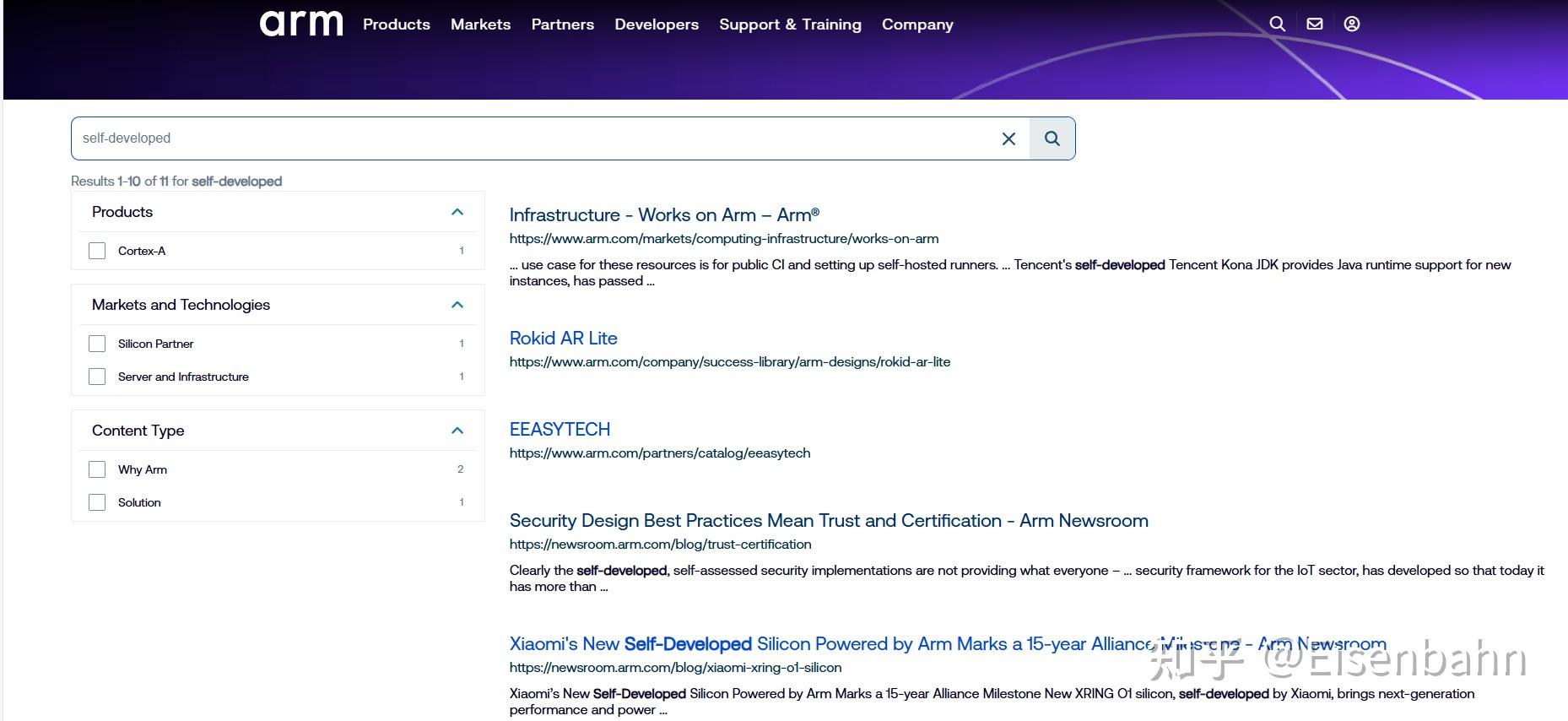This screenshot has width=1568, height=721.
Task: Open the Rokid AR Lite result
Action: click(x=564, y=339)
